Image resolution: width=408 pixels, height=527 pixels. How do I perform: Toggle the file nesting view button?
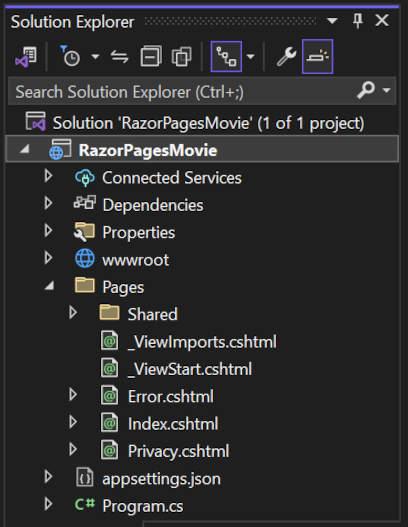coord(226,56)
